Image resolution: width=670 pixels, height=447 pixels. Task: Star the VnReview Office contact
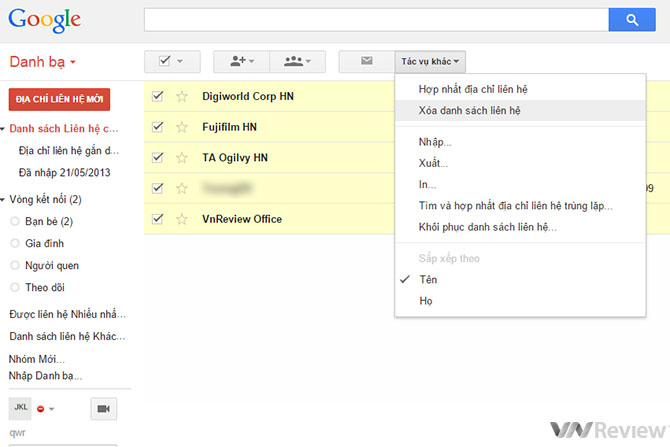182,219
